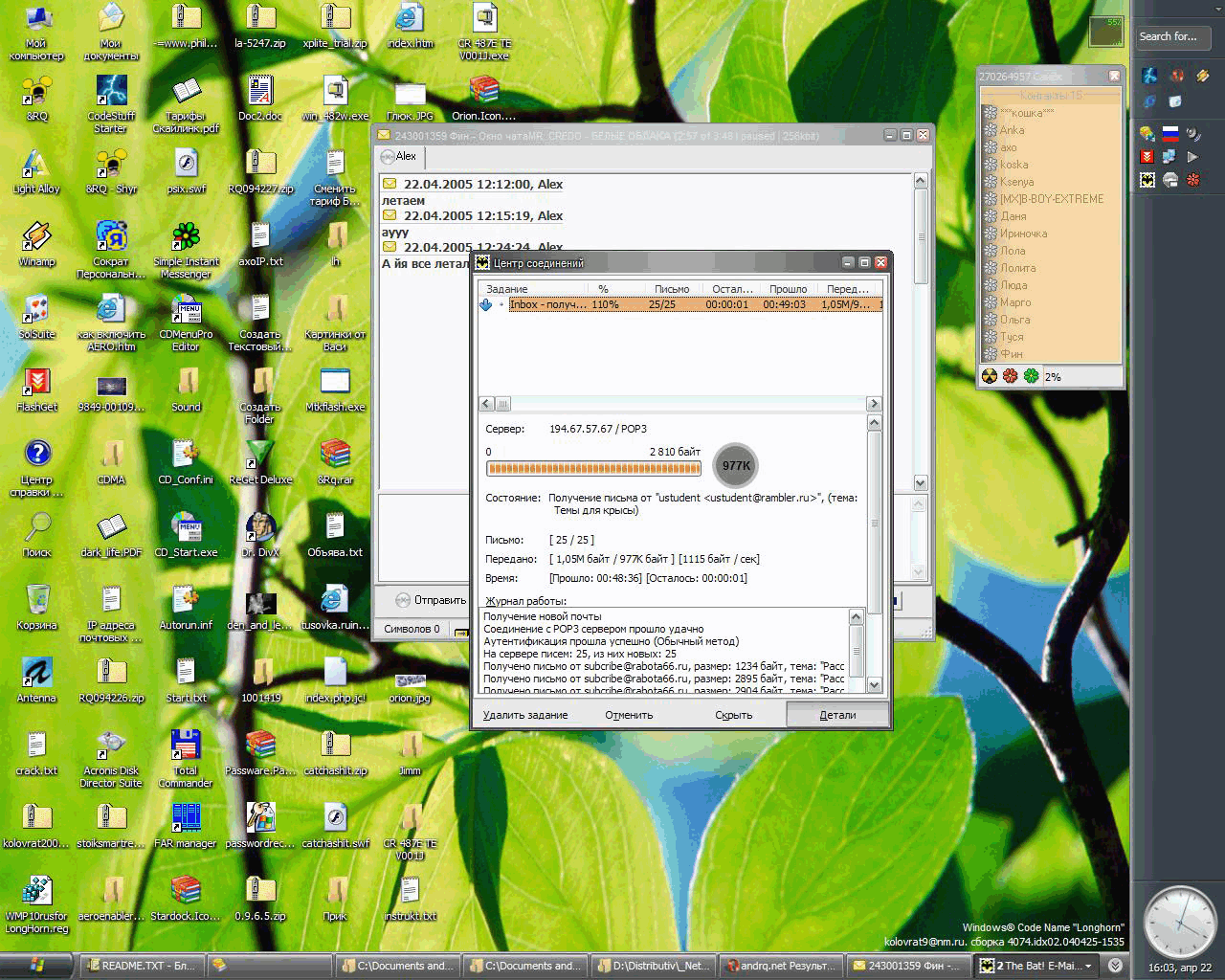Click the 977K circular size indicator
The width and height of the screenshot is (1225, 980).
click(736, 466)
